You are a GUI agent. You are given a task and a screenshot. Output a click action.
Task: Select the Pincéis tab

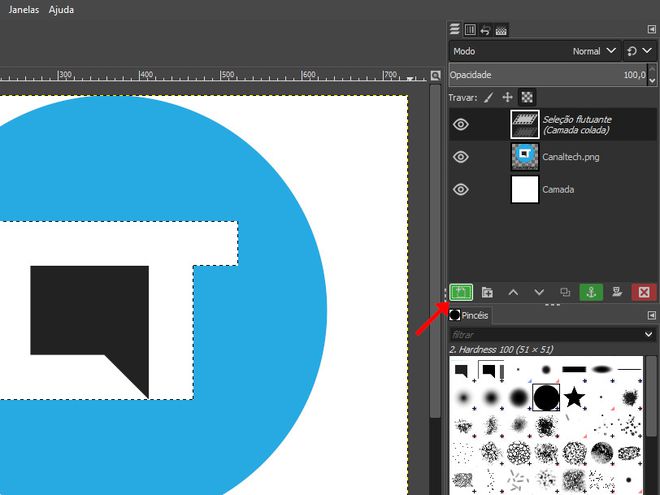pos(469,315)
